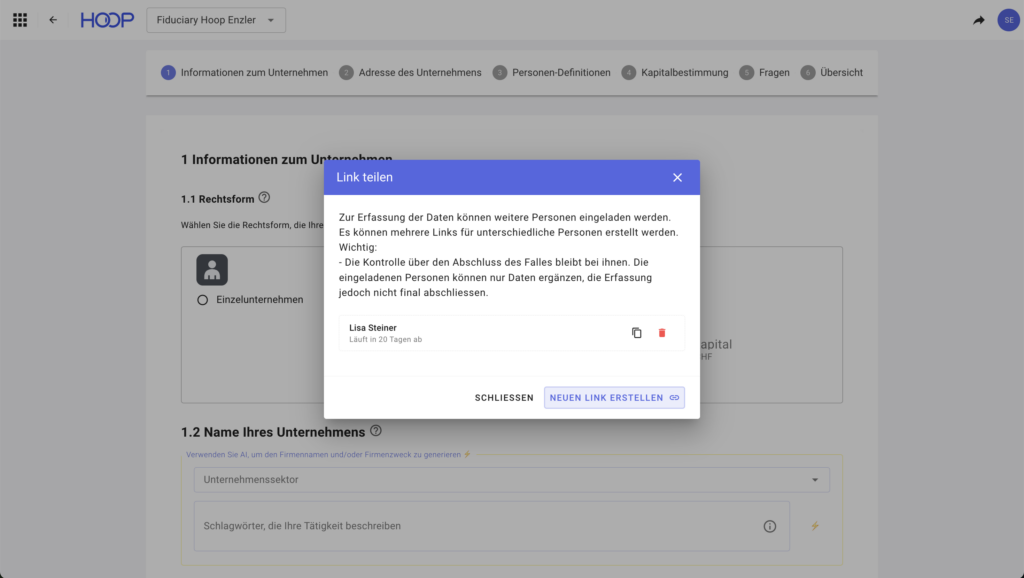This screenshot has height=578, width=1024.
Task: Show help for Name Ihres Unternehmens
Action: [x=376, y=431]
